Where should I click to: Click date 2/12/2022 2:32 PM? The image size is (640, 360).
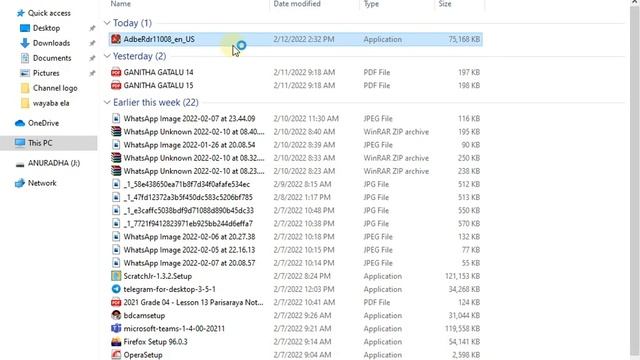point(304,39)
